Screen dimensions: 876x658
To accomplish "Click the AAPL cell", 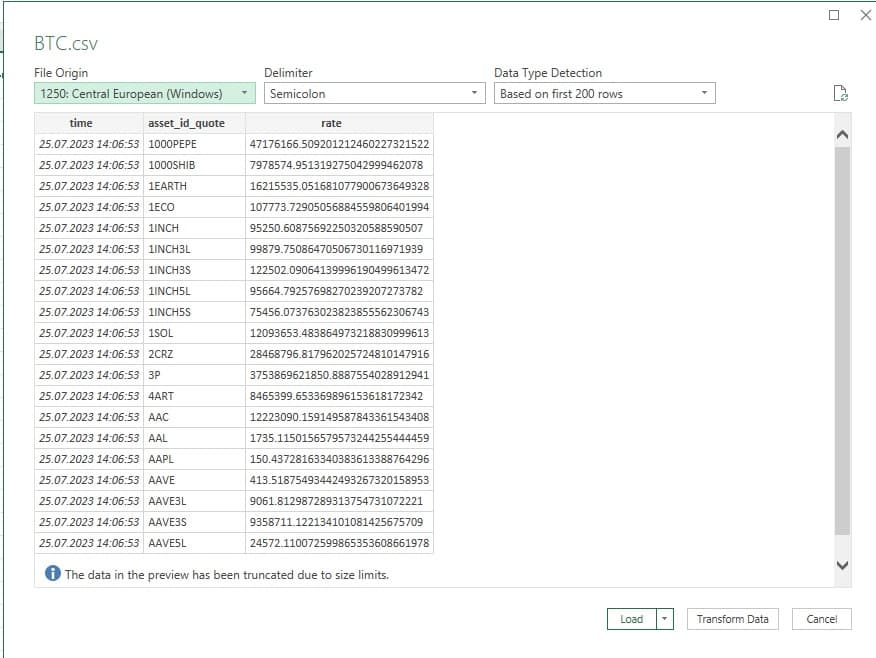I will tap(194, 459).
